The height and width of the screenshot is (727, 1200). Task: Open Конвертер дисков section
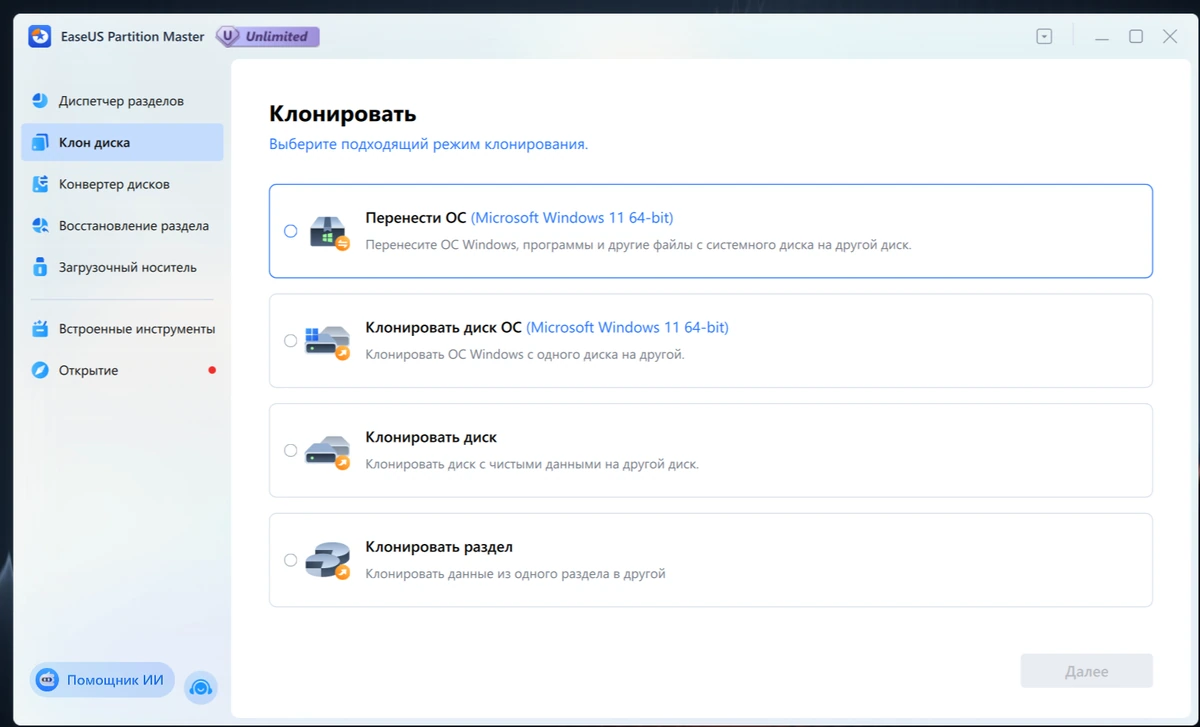pos(122,184)
